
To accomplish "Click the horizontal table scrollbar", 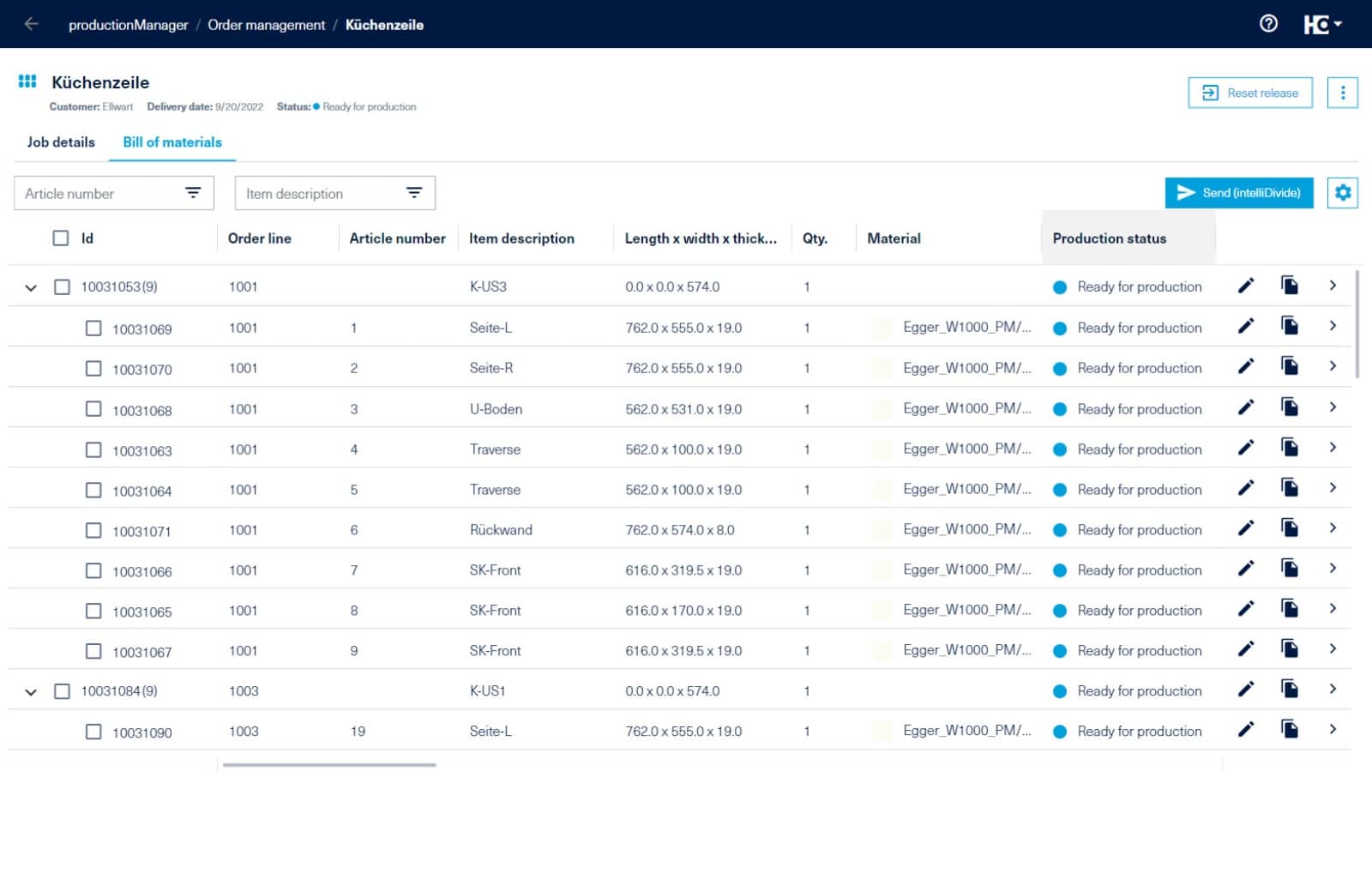I will pos(329,764).
